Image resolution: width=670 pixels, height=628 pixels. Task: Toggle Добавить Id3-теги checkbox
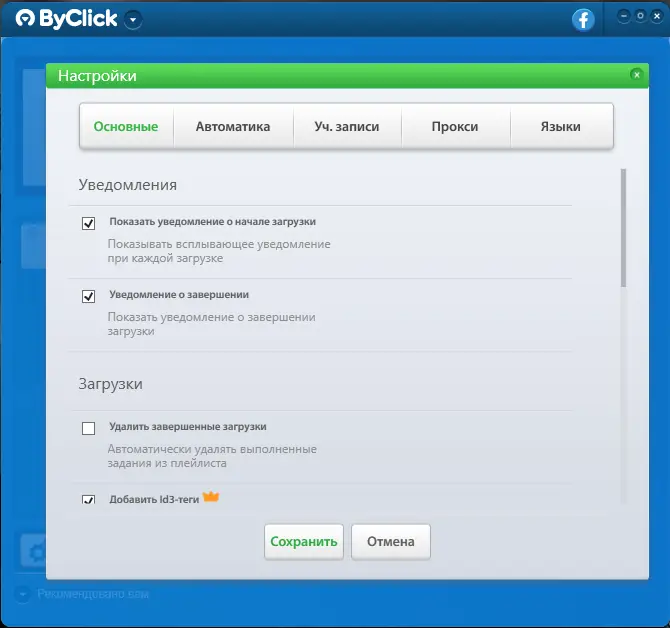click(88, 499)
